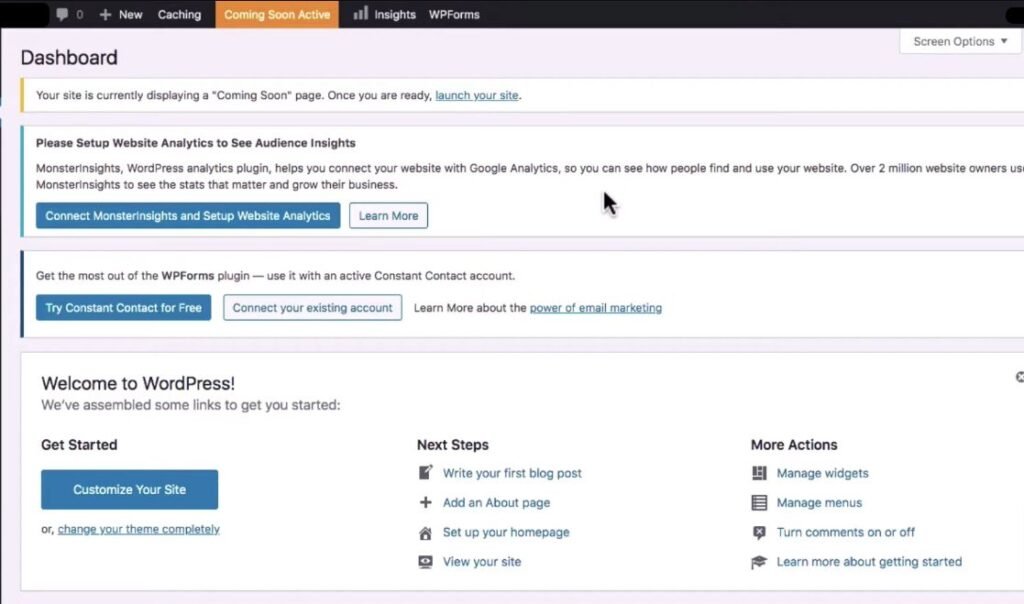1024x604 pixels.
Task: Click the plus icon beside New
Action: click(105, 14)
